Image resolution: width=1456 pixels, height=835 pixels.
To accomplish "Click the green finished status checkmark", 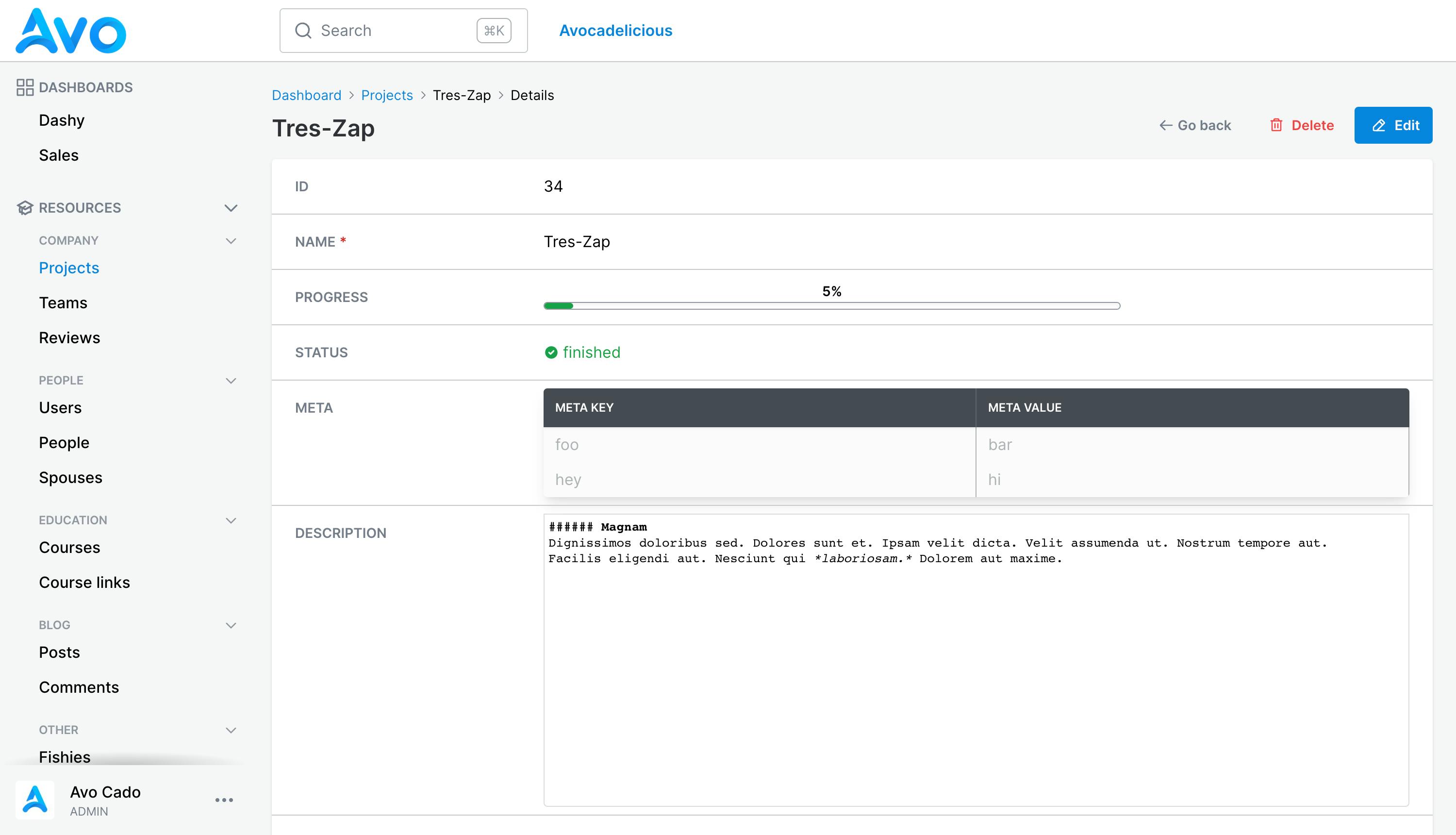I will [551, 352].
